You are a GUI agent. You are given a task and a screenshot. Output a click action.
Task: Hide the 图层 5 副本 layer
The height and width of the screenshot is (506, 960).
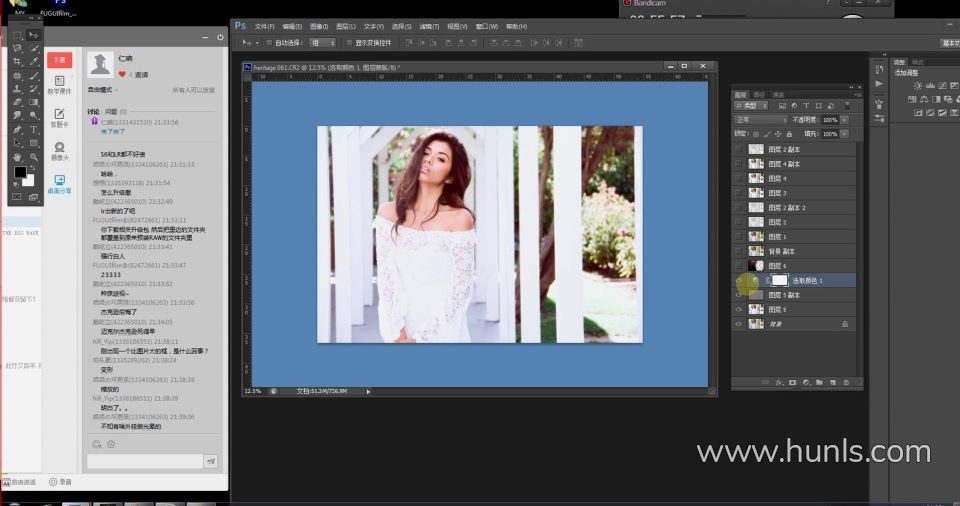(738, 295)
